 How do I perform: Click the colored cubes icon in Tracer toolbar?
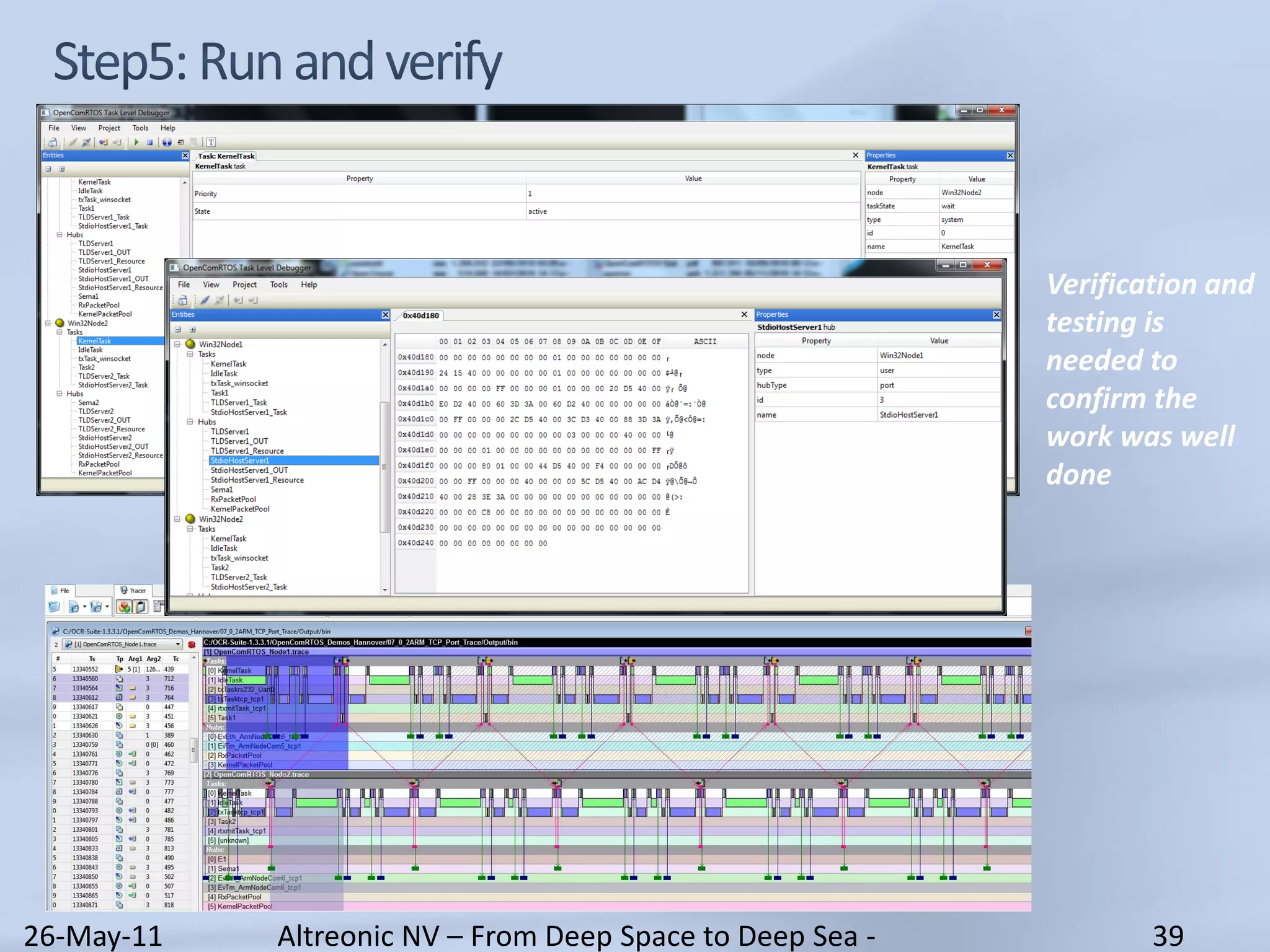click(x=124, y=607)
